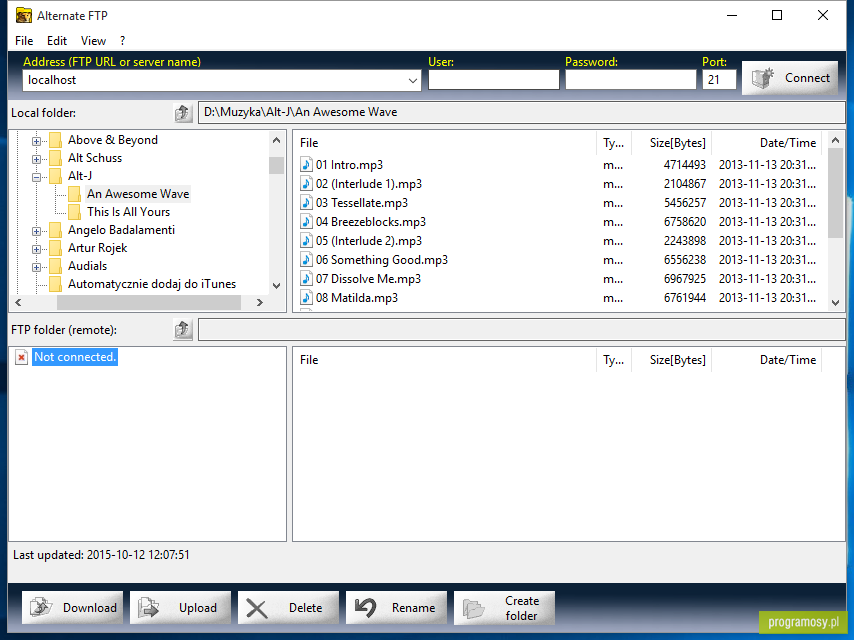Image resolution: width=854 pixels, height=640 pixels.
Task: Click the Alternate FTP app icon in title bar
Action: click(x=23, y=15)
